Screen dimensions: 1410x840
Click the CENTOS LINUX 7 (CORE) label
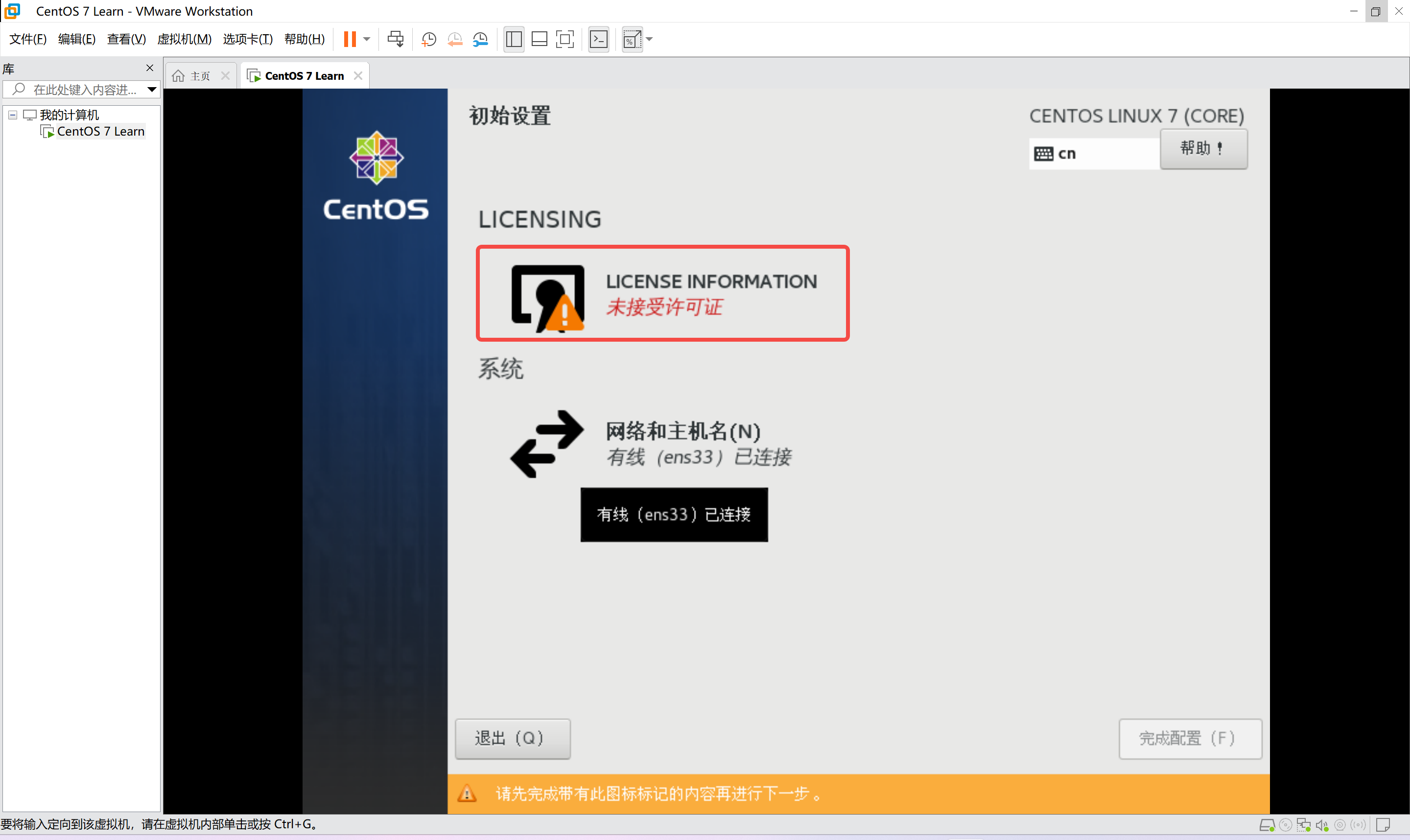(x=1137, y=116)
